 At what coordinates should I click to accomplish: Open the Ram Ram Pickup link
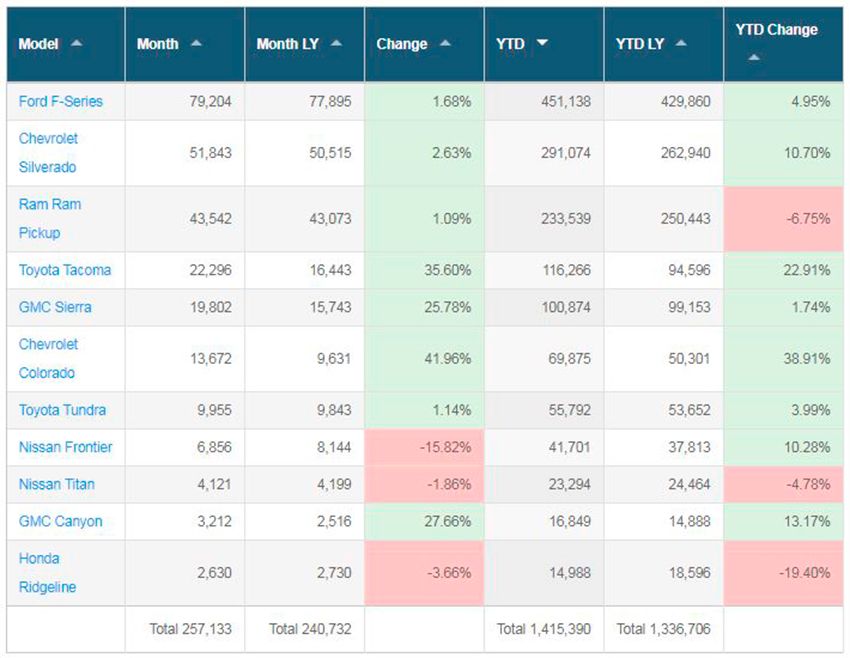click(x=49, y=218)
